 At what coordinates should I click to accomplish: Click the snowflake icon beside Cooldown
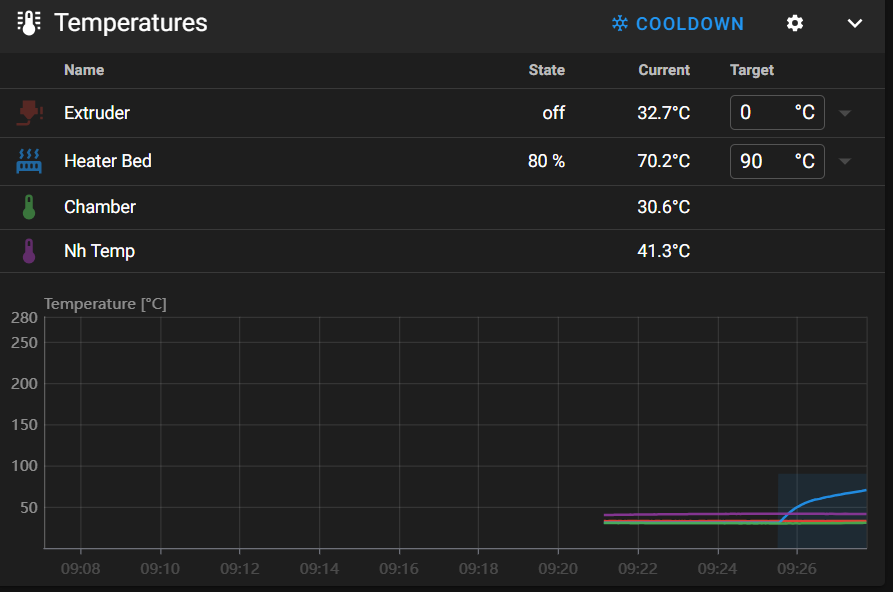[620, 23]
